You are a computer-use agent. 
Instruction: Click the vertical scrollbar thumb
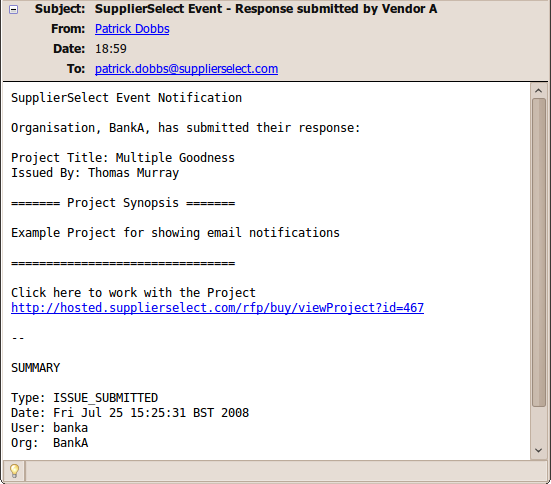click(538, 252)
